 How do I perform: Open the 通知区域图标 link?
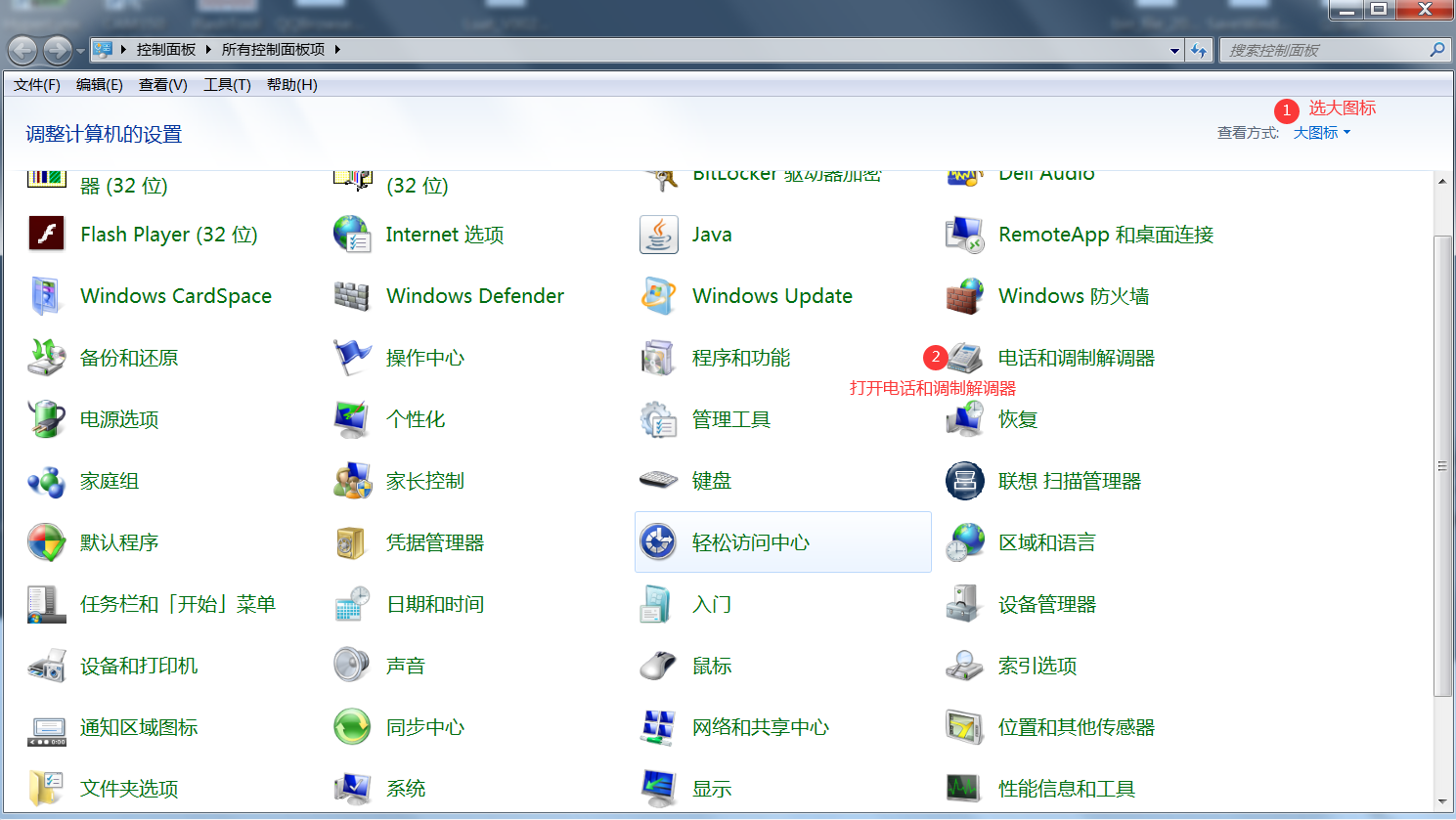pyautogui.click(x=139, y=727)
